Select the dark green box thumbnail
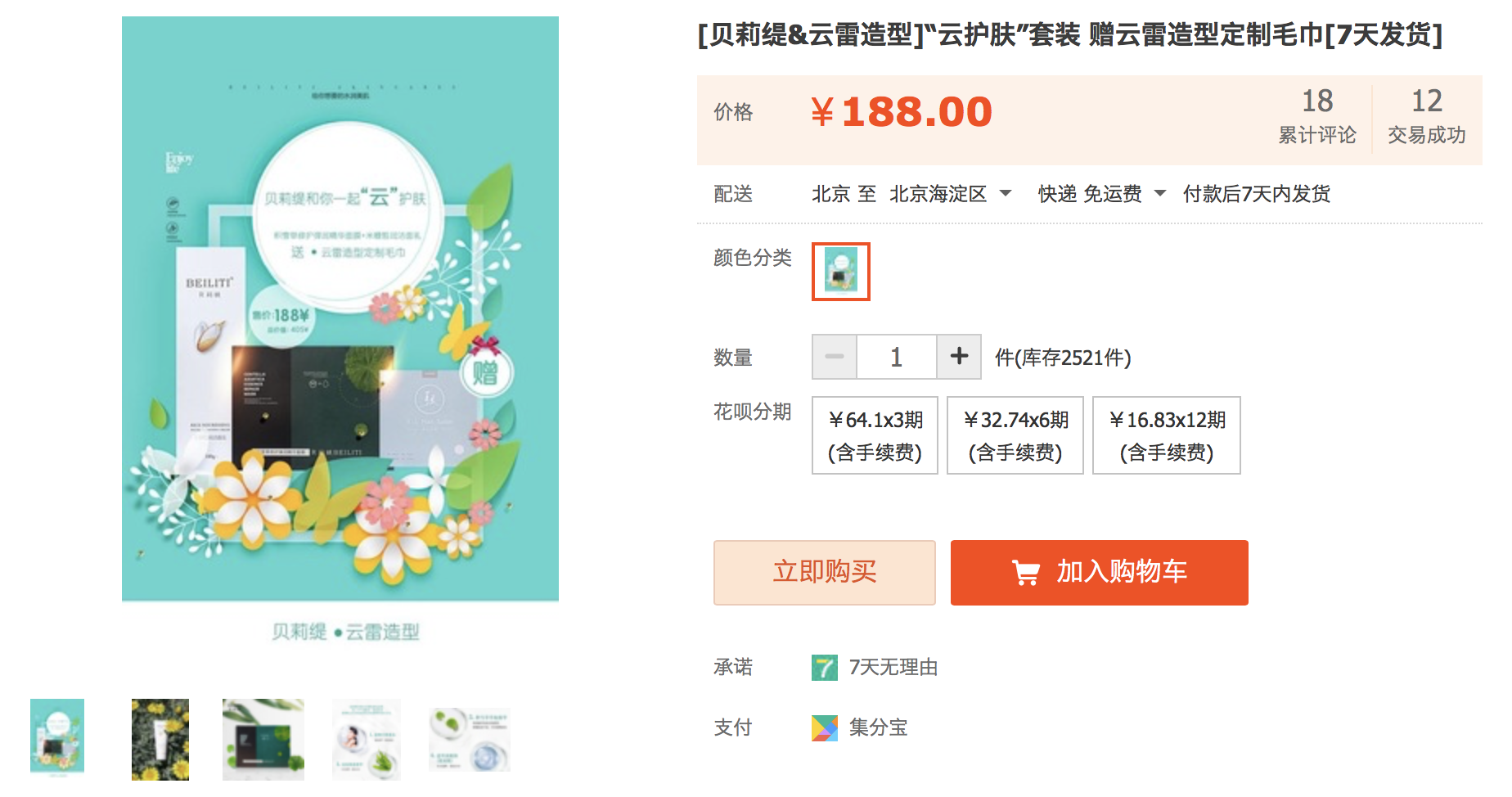The height and width of the screenshot is (797, 1512). [x=263, y=739]
